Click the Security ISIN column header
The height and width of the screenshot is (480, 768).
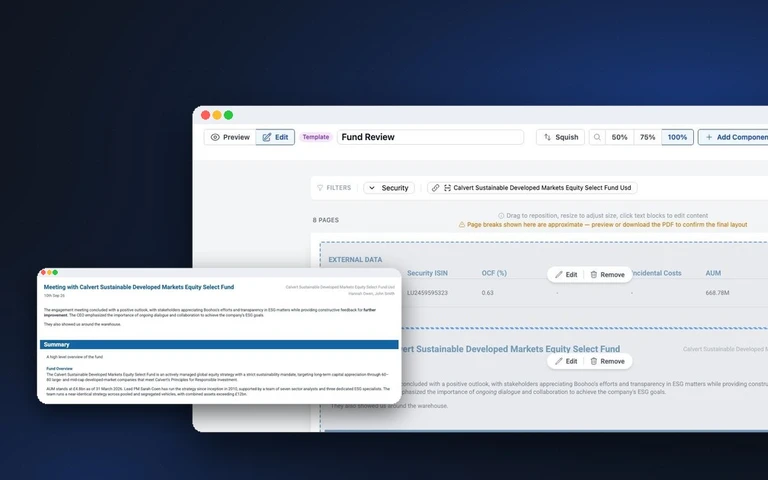click(x=427, y=273)
